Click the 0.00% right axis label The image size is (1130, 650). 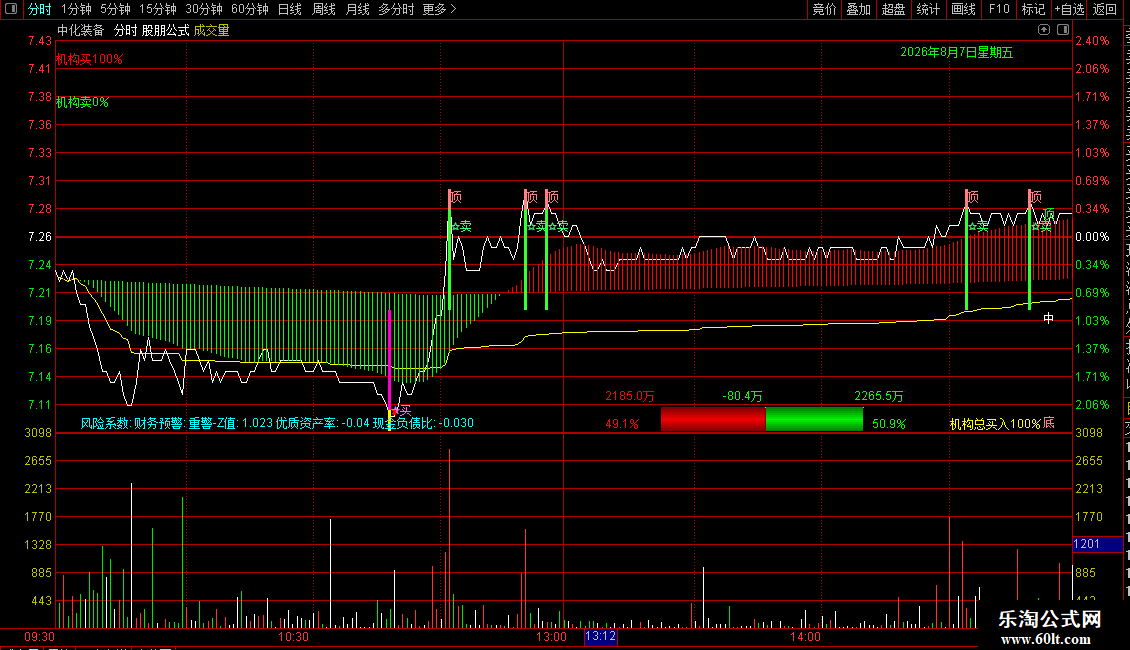click(1092, 236)
